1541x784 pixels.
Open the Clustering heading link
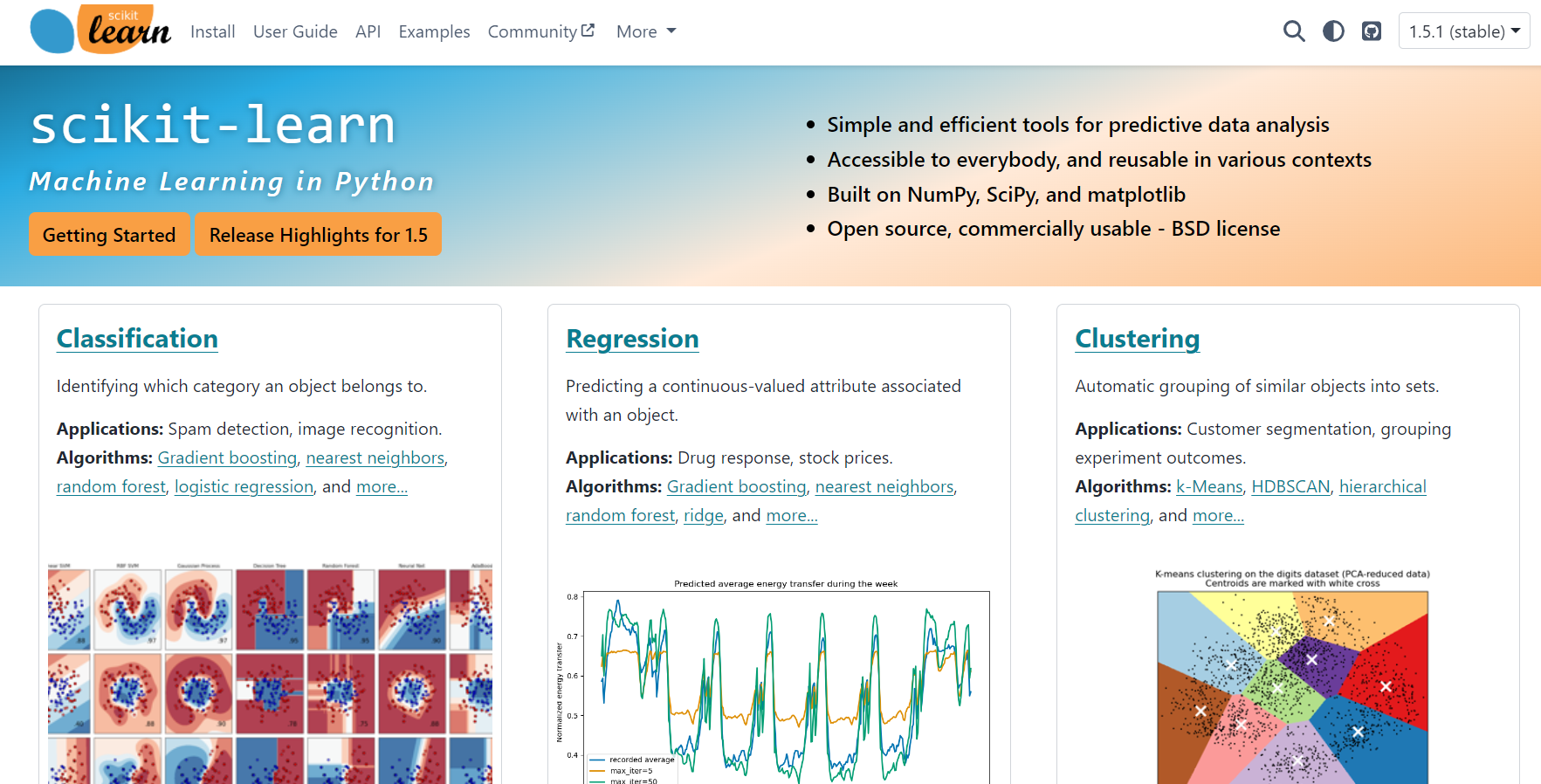[x=1138, y=339]
